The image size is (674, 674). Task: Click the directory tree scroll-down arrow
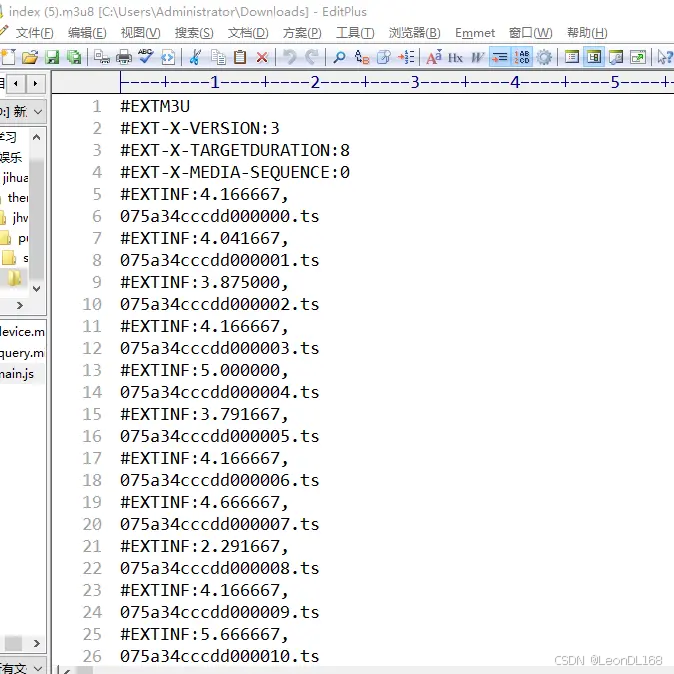tap(37, 288)
